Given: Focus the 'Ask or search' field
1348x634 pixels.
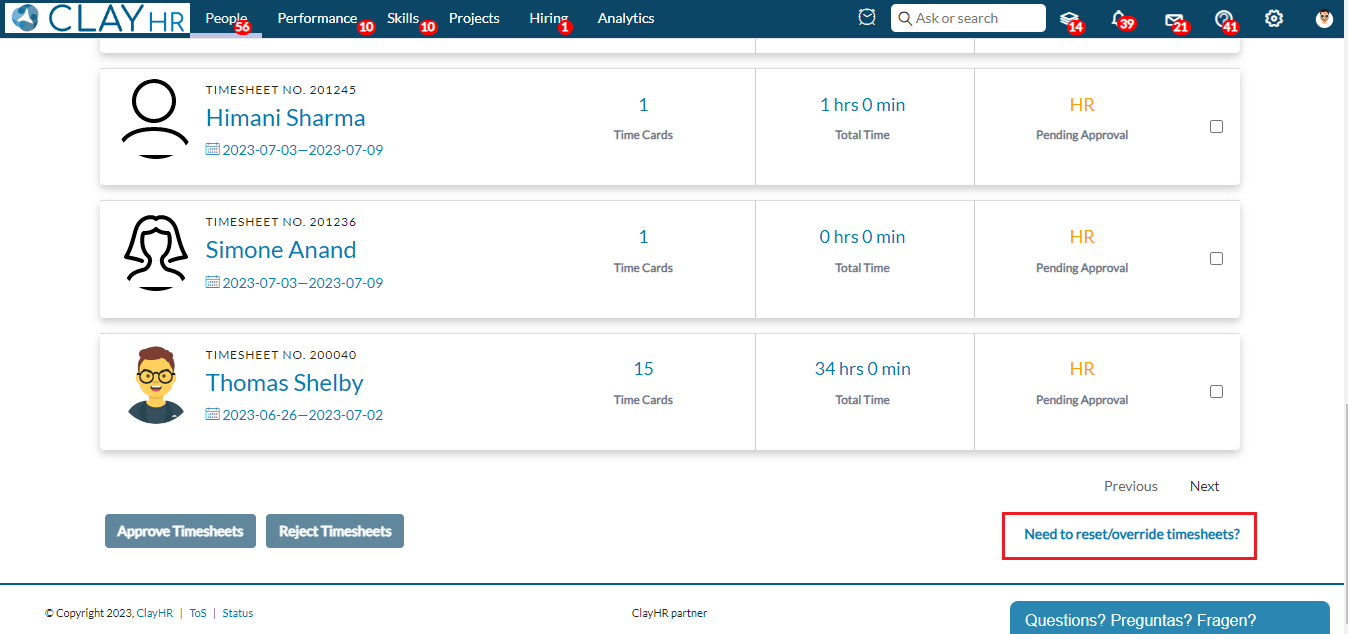Looking at the screenshot, I should click(x=968, y=18).
